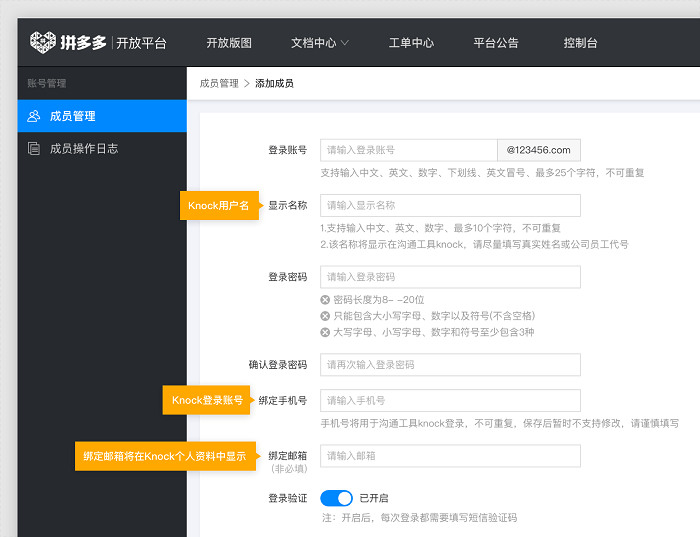Click the Pinduoduo heart logo icon
The width and height of the screenshot is (700, 537).
click(42, 42)
